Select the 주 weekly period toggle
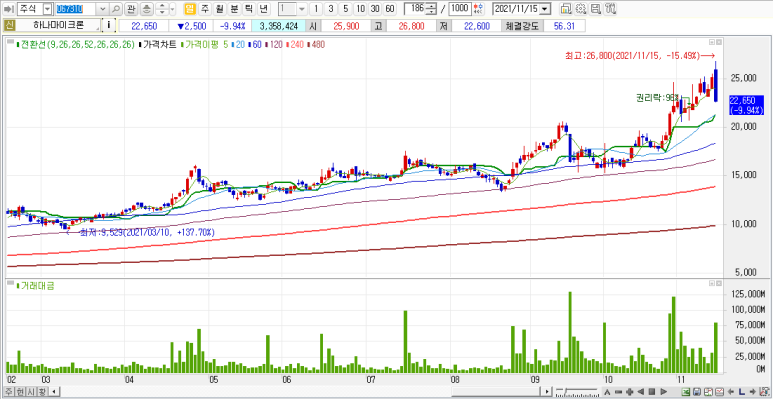This screenshot has height=399, width=773. tap(205, 9)
